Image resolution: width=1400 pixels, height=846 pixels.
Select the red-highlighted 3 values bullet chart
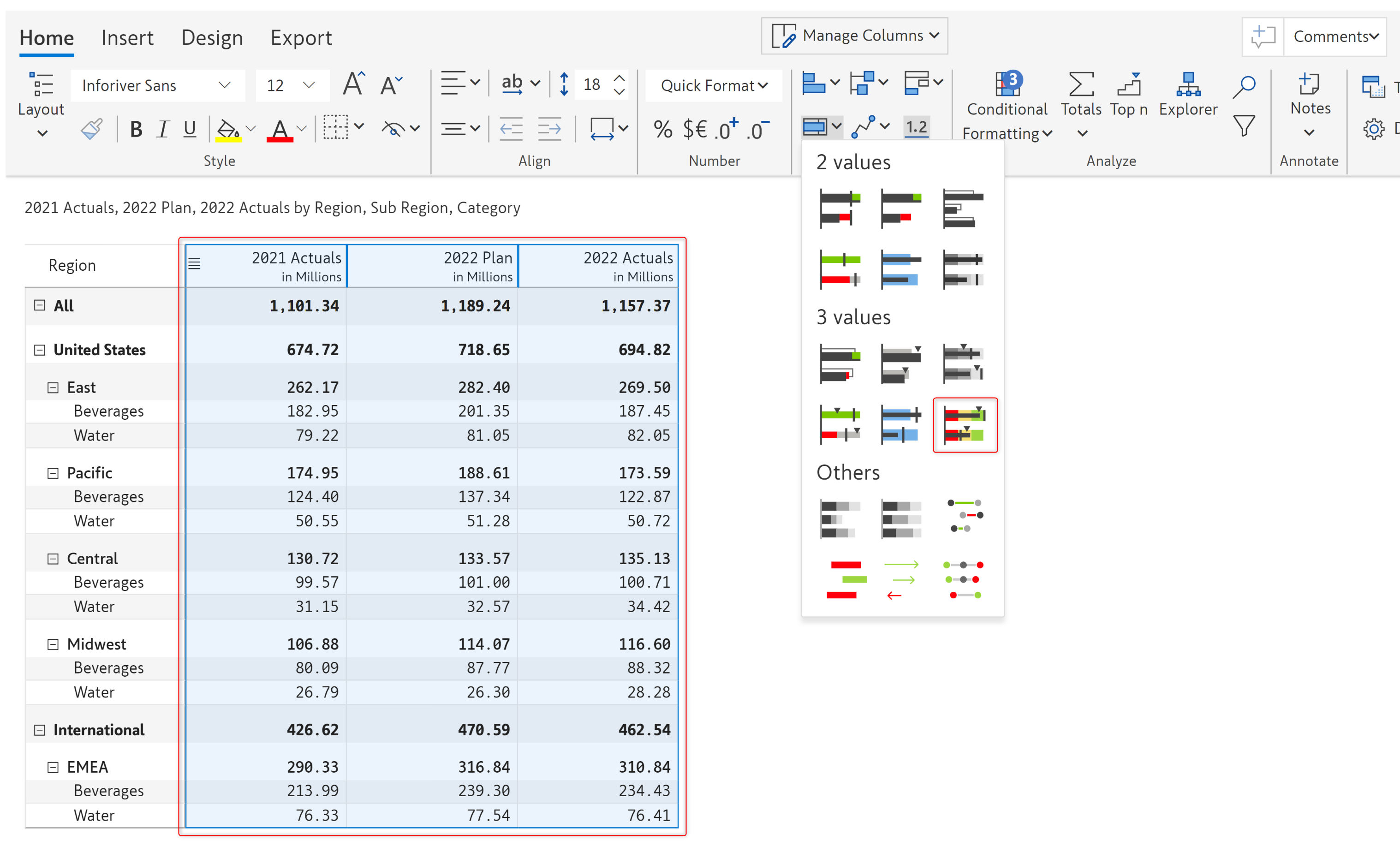click(x=964, y=425)
